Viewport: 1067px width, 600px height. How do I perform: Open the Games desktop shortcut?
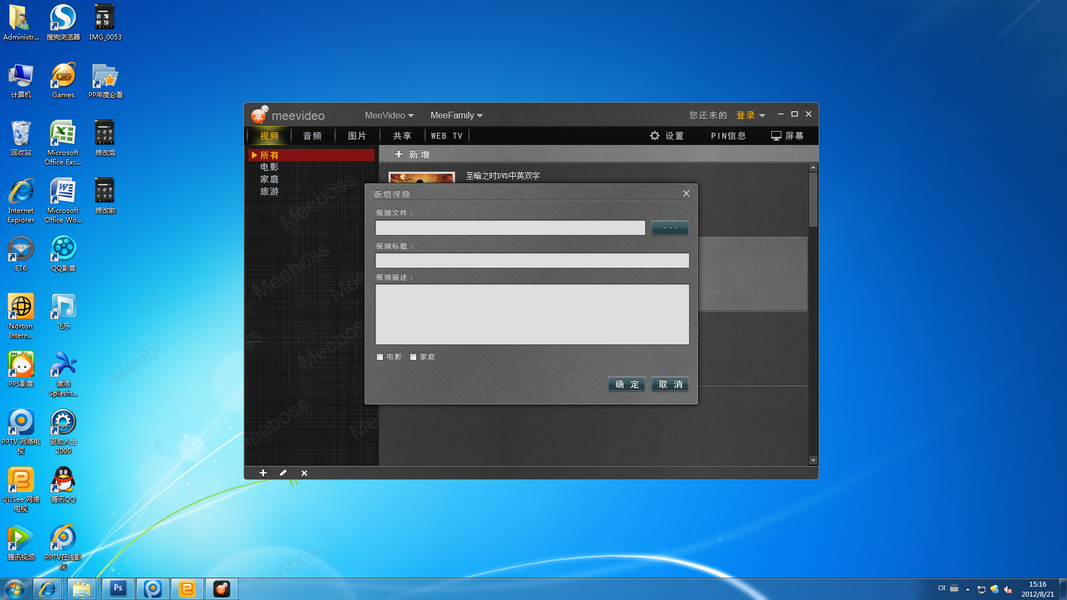(x=63, y=80)
